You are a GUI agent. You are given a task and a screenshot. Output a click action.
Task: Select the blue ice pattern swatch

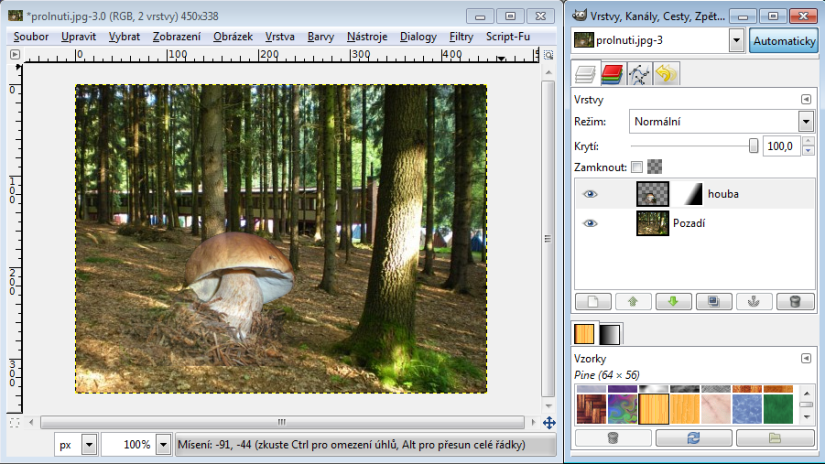(747, 409)
